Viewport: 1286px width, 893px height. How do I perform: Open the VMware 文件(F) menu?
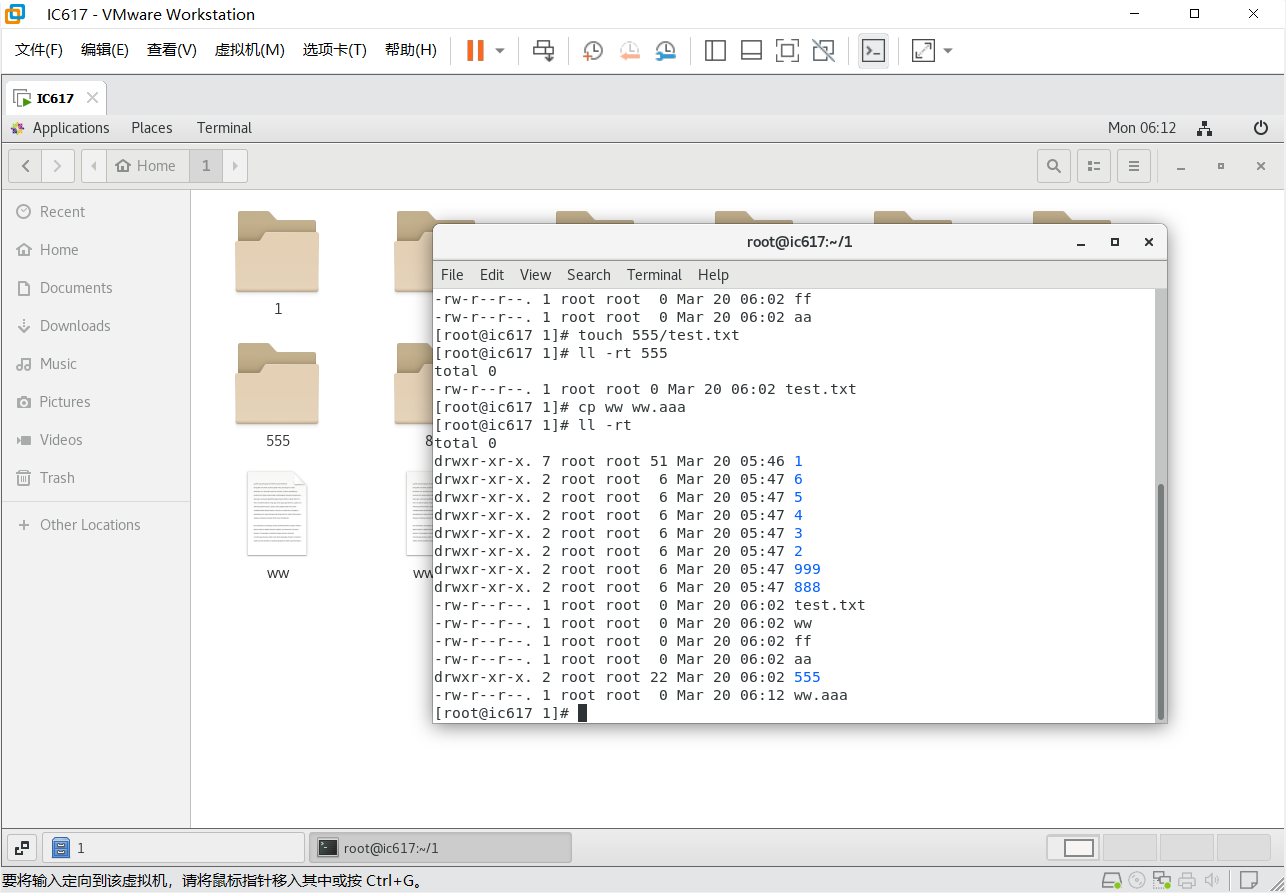point(39,50)
